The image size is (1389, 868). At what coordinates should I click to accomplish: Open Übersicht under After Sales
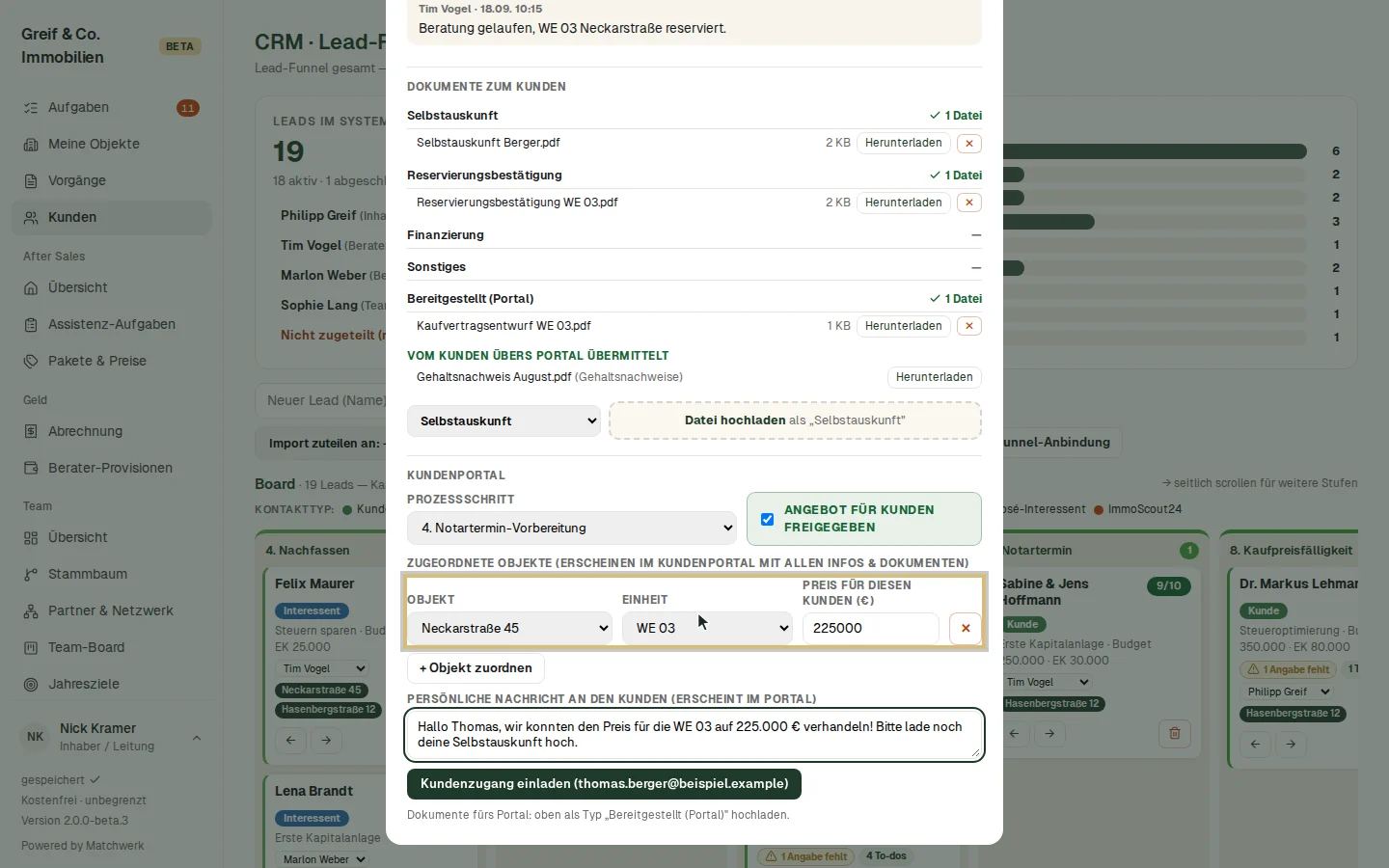[x=111, y=288]
